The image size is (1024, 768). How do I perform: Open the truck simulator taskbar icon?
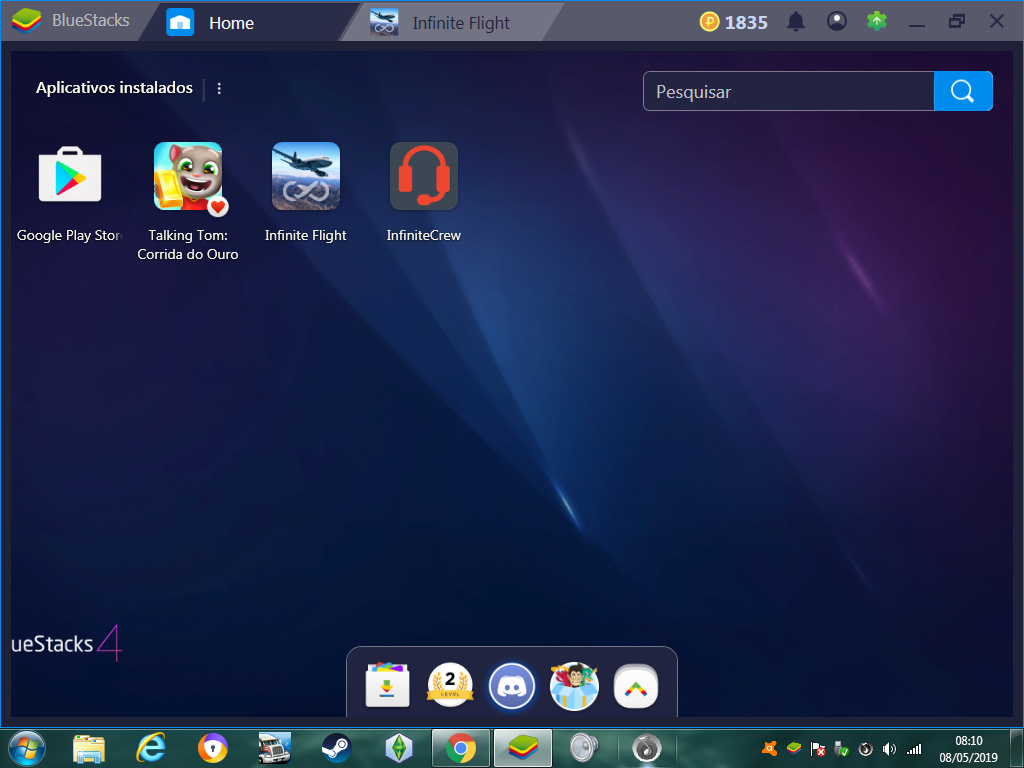tap(274, 748)
